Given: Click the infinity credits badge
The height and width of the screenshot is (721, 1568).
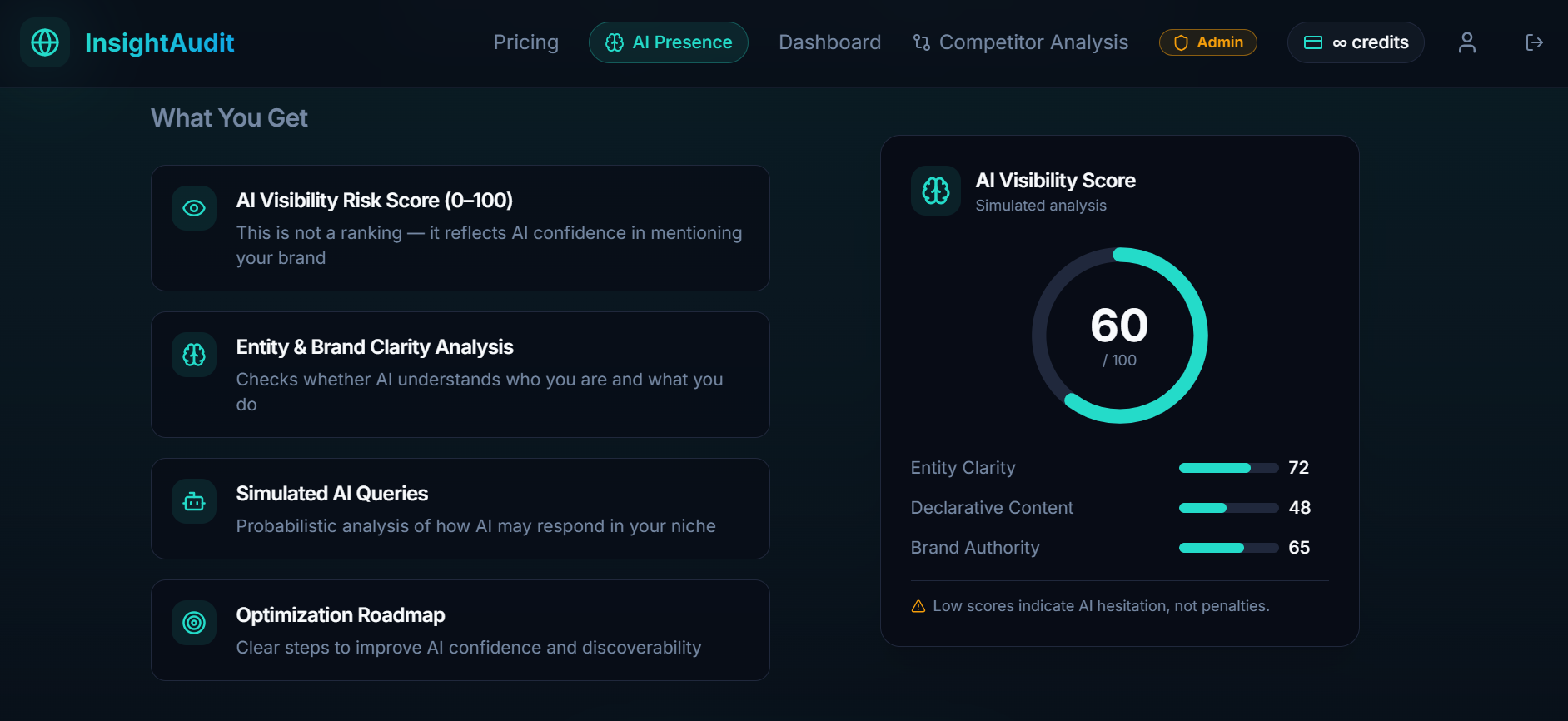Looking at the screenshot, I should coord(1355,42).
